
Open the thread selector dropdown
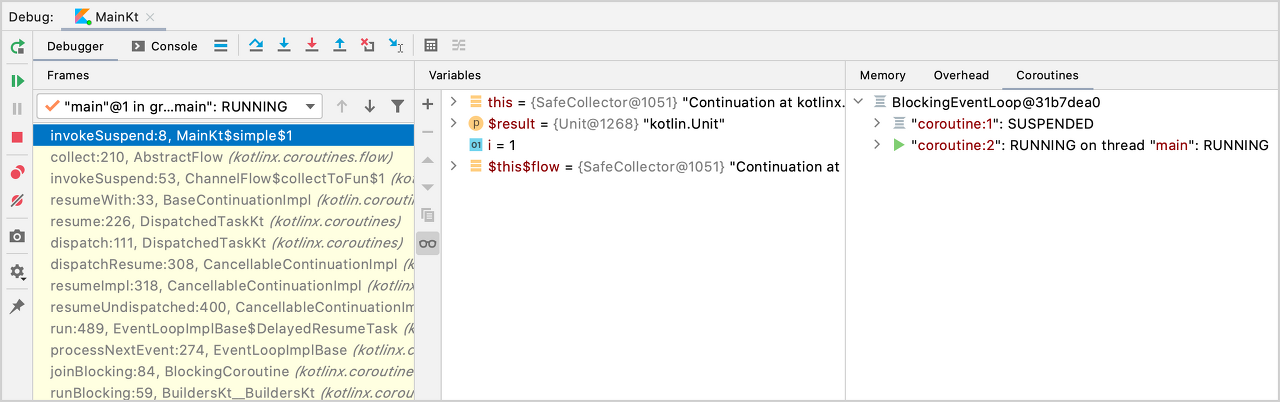pyautogui.click(x=312, y=106)
